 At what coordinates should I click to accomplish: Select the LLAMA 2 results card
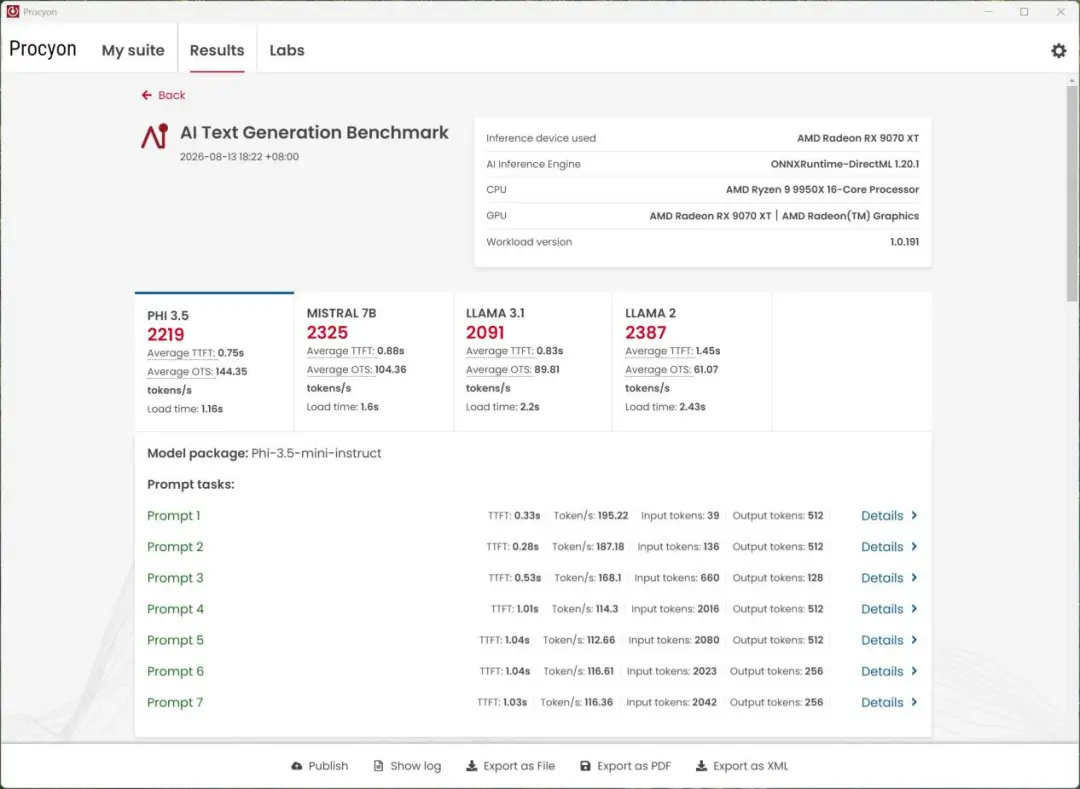[692, 361]
